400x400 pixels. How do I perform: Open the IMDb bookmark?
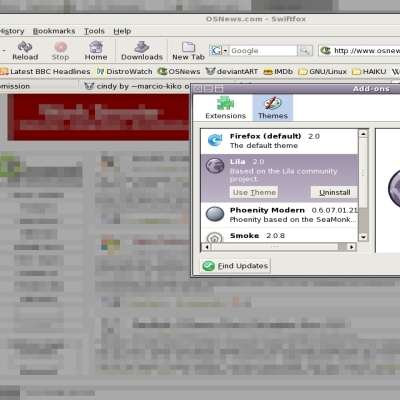tap(278, 72)
